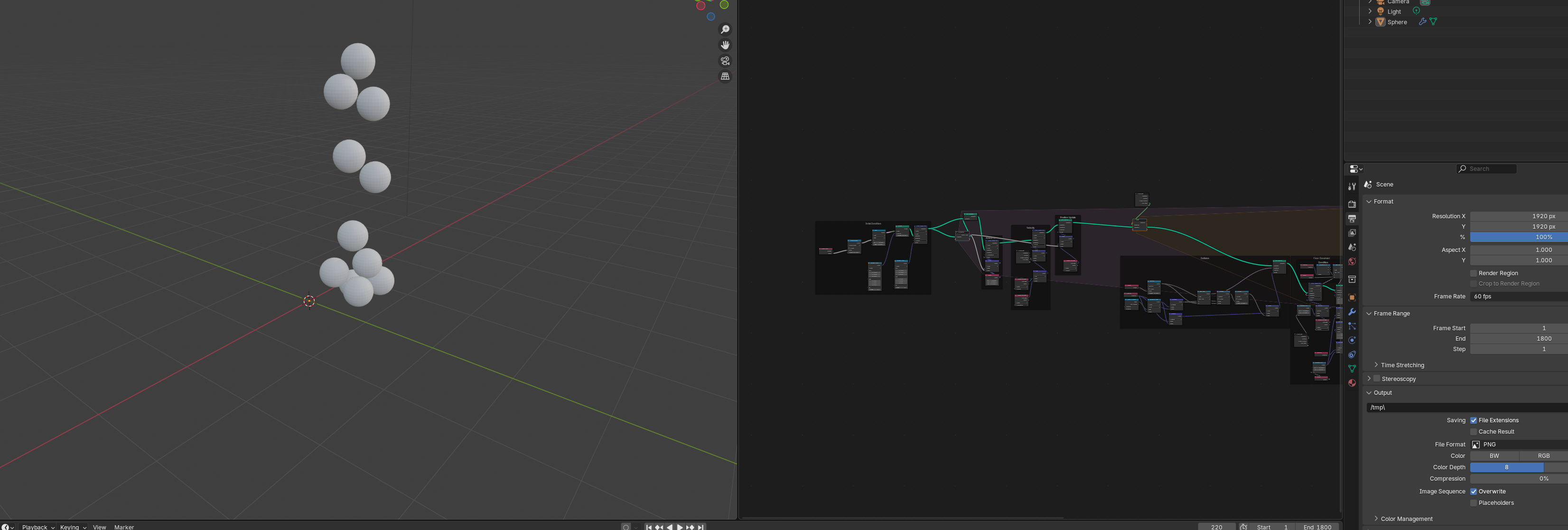Click the Color Depth 8 option
Screen dimensions: 1568x530
click(x=1506, y=467)
